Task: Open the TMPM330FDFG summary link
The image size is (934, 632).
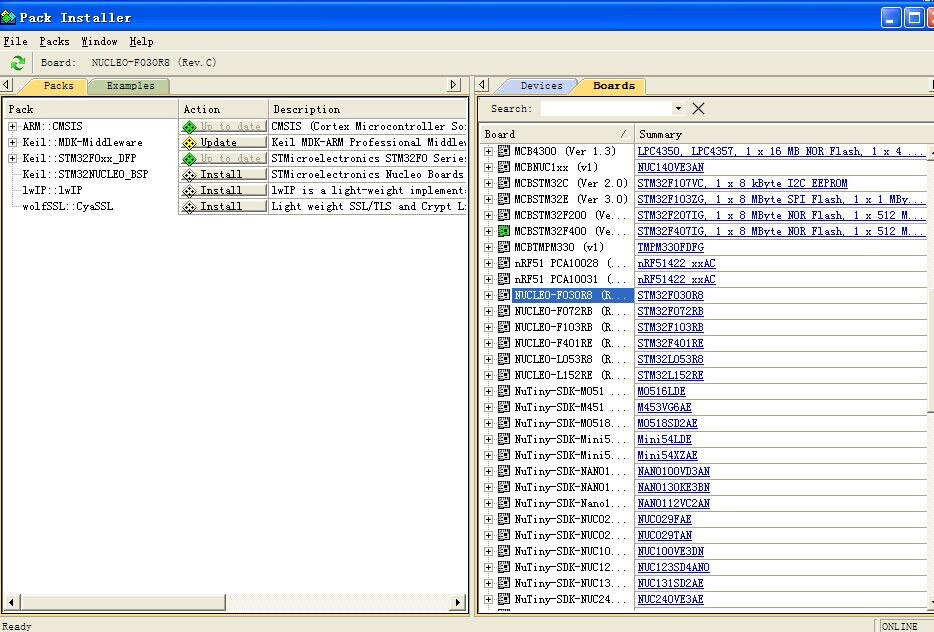Action: tap(670, 247)
